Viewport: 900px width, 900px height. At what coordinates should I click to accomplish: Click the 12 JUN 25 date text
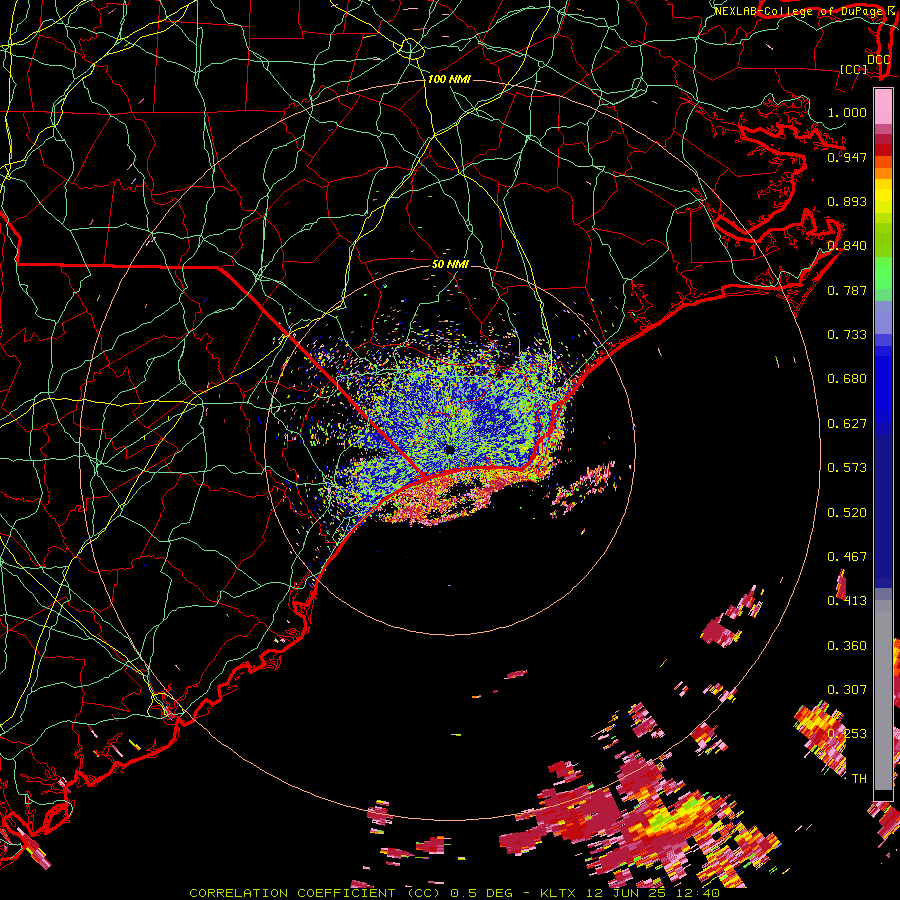[628, 893]
